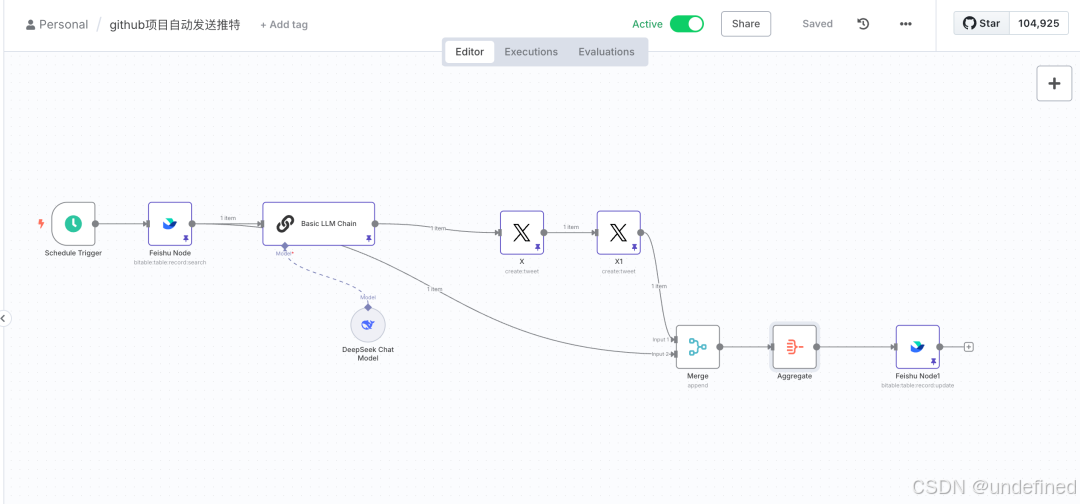Screen dimensions: 1080x504
Task: Open the X1 create tweet node
Action: (x=619, y=233)
